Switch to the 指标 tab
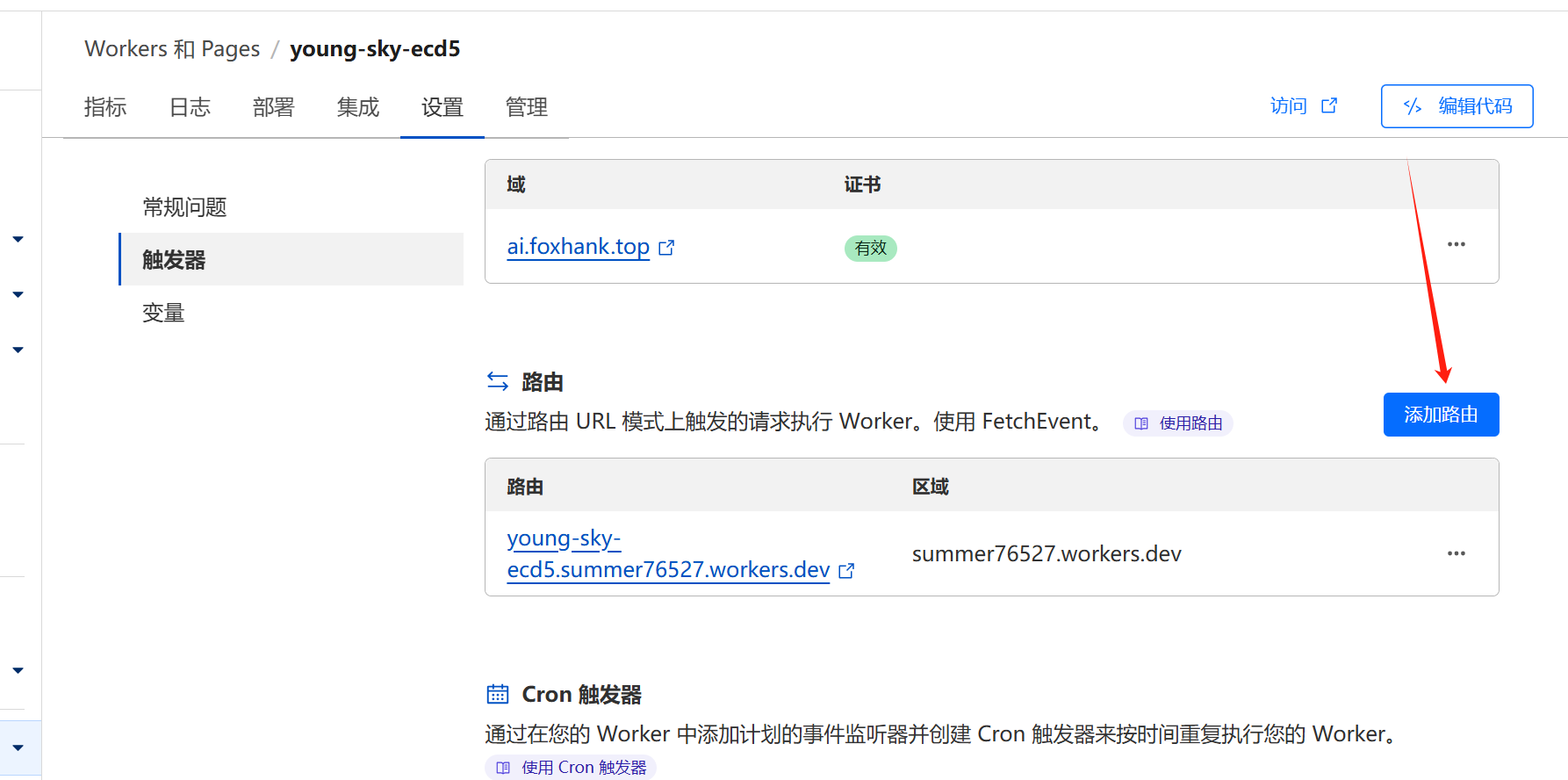This screenshot has width=1568, height=780. (x=105, y=107)
